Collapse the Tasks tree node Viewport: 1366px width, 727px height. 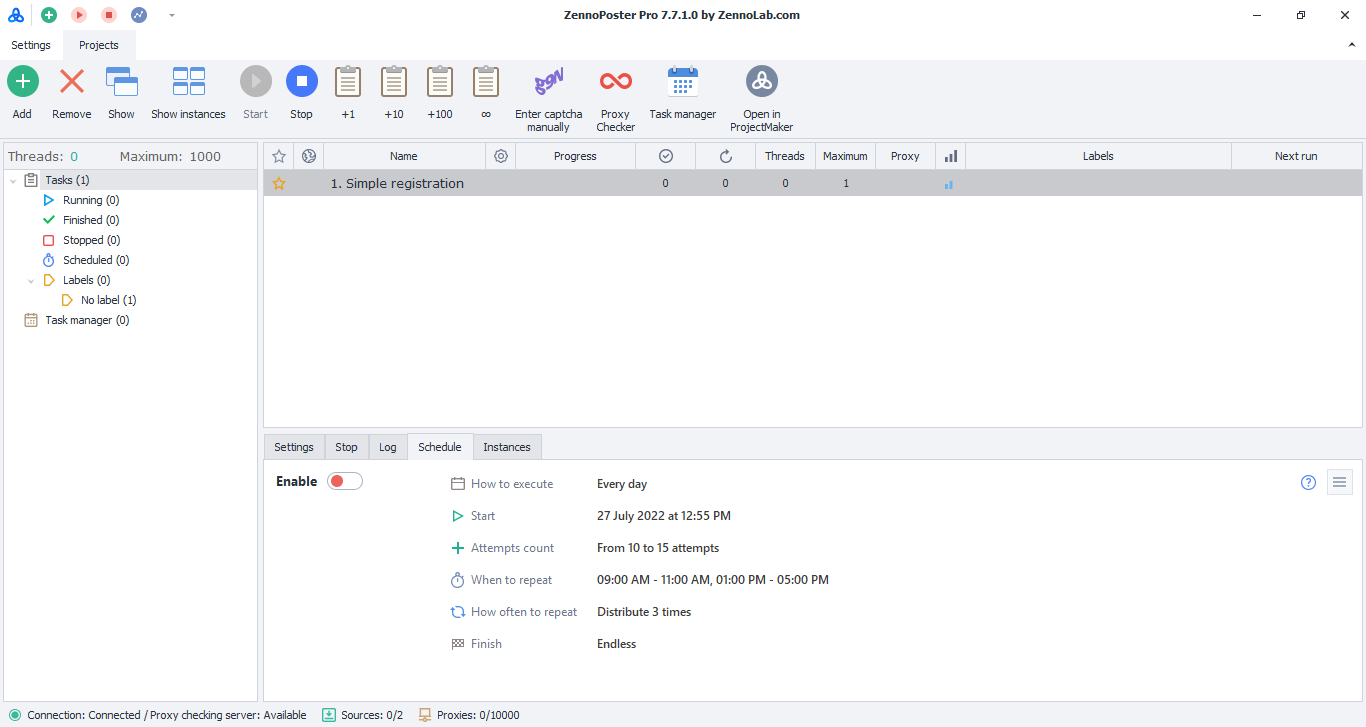pos(13,181)
